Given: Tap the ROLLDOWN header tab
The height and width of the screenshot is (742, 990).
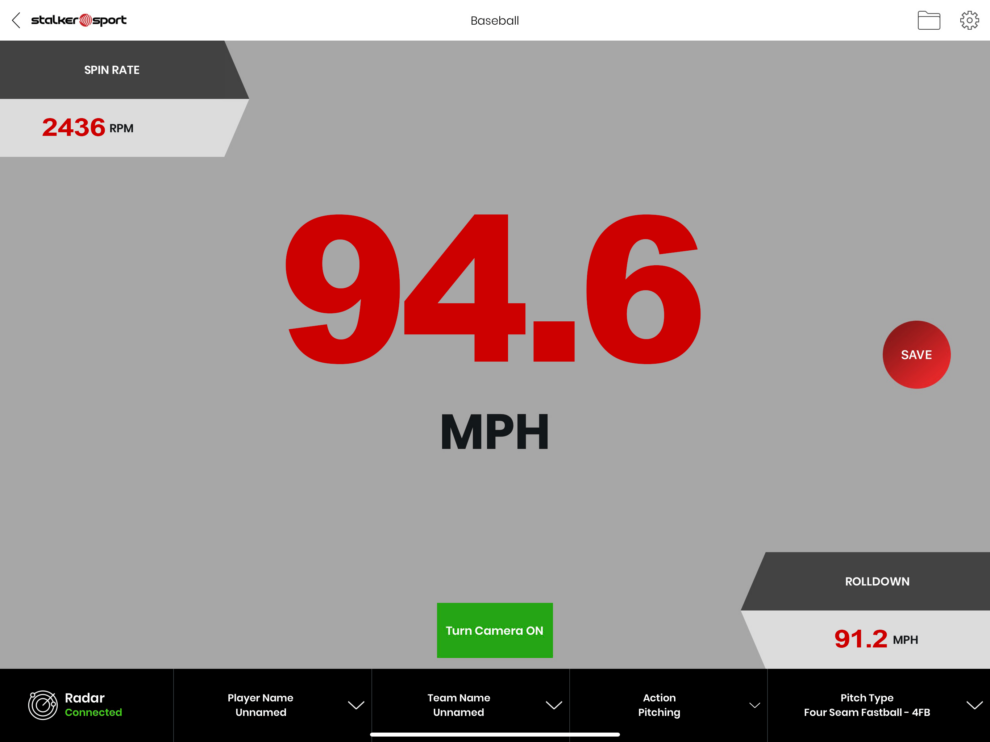Looking at the screenshot, I should (x=877, y=581).
